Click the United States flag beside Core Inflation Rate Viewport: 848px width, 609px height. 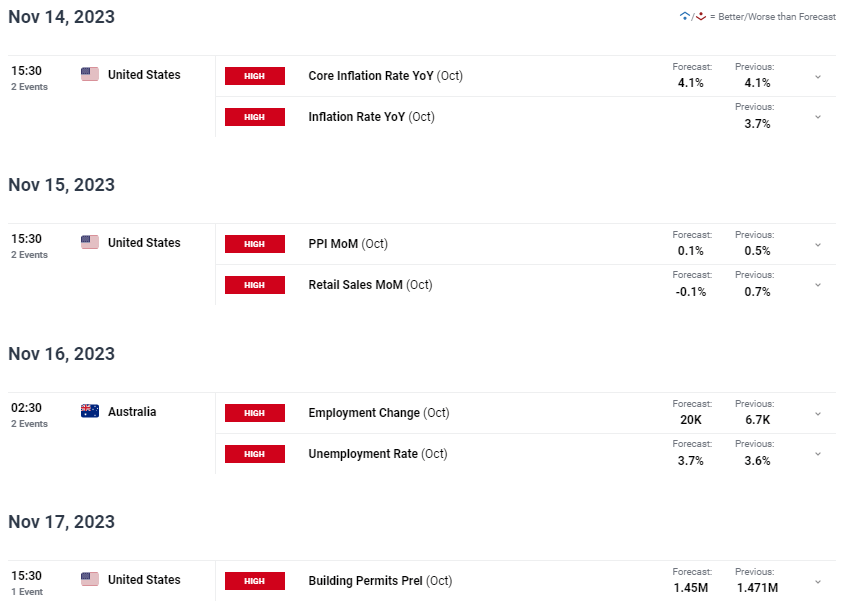90,74
